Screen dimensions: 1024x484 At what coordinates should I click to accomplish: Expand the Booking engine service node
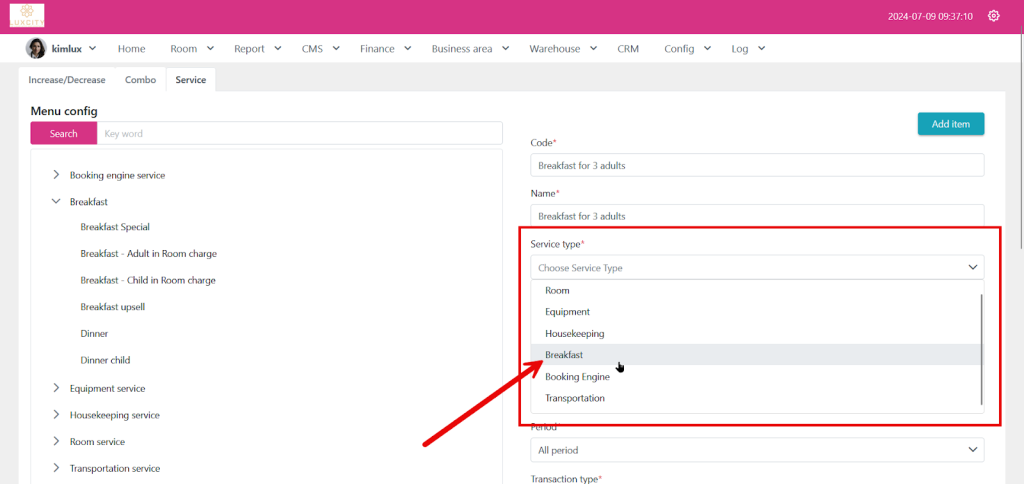click(x=56, y=175)
